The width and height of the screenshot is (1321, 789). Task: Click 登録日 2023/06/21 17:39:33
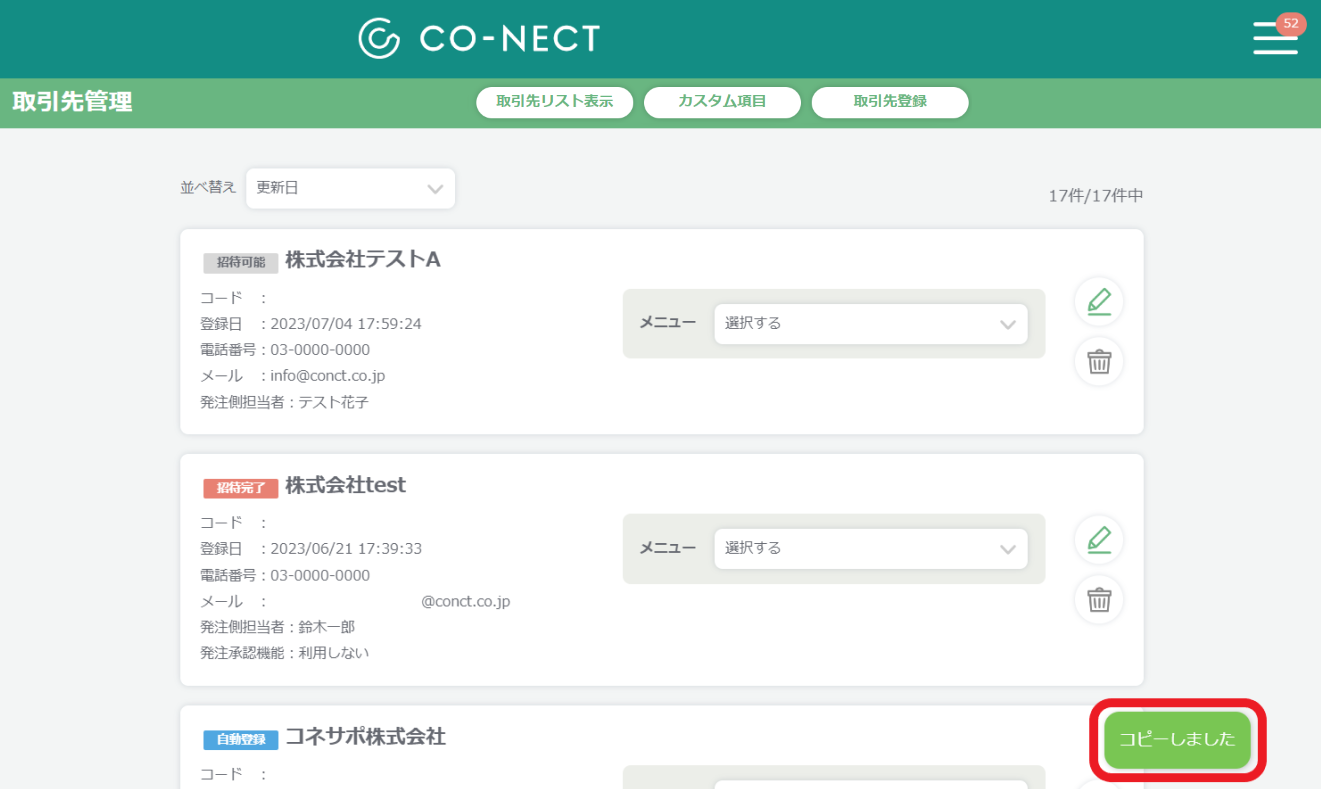pyautogui.click(x=311, y=549)
